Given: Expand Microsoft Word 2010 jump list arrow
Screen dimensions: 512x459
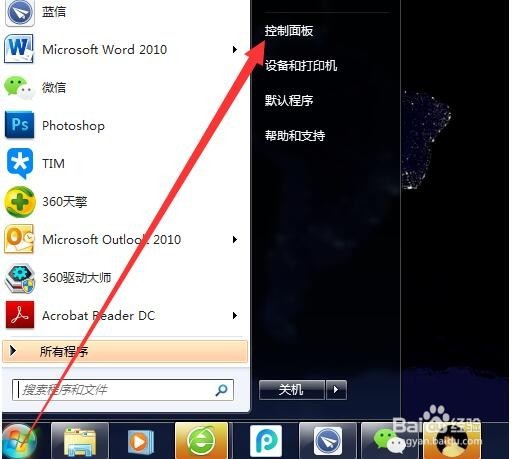Looking at the screenshot, I should click(235, 49).
